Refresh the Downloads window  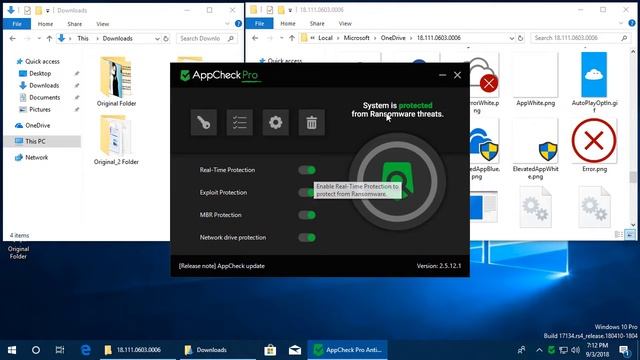click(166, 38)
